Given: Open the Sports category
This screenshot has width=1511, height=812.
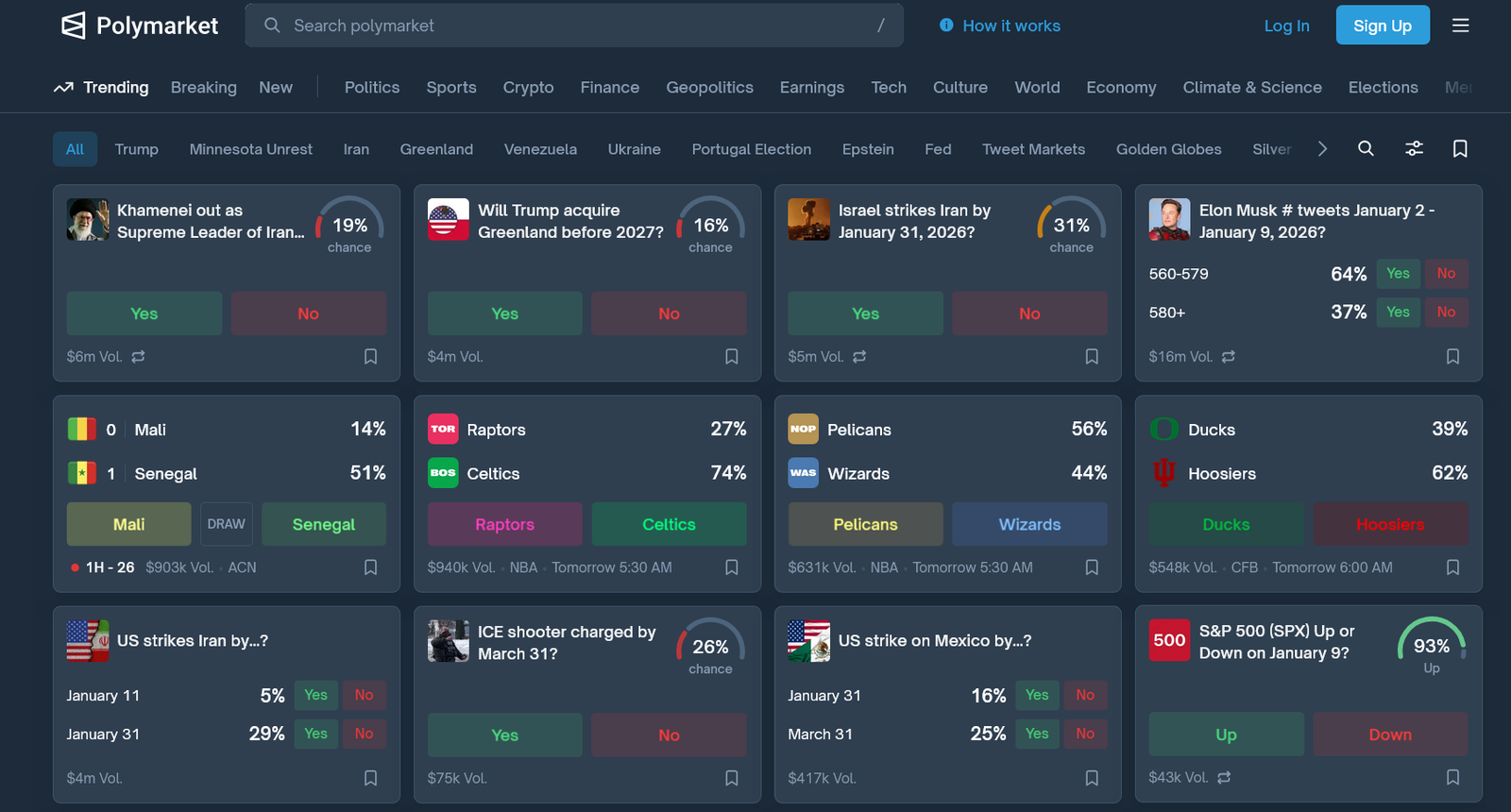Looking at the screenshot, I should (x=451, y=87).
